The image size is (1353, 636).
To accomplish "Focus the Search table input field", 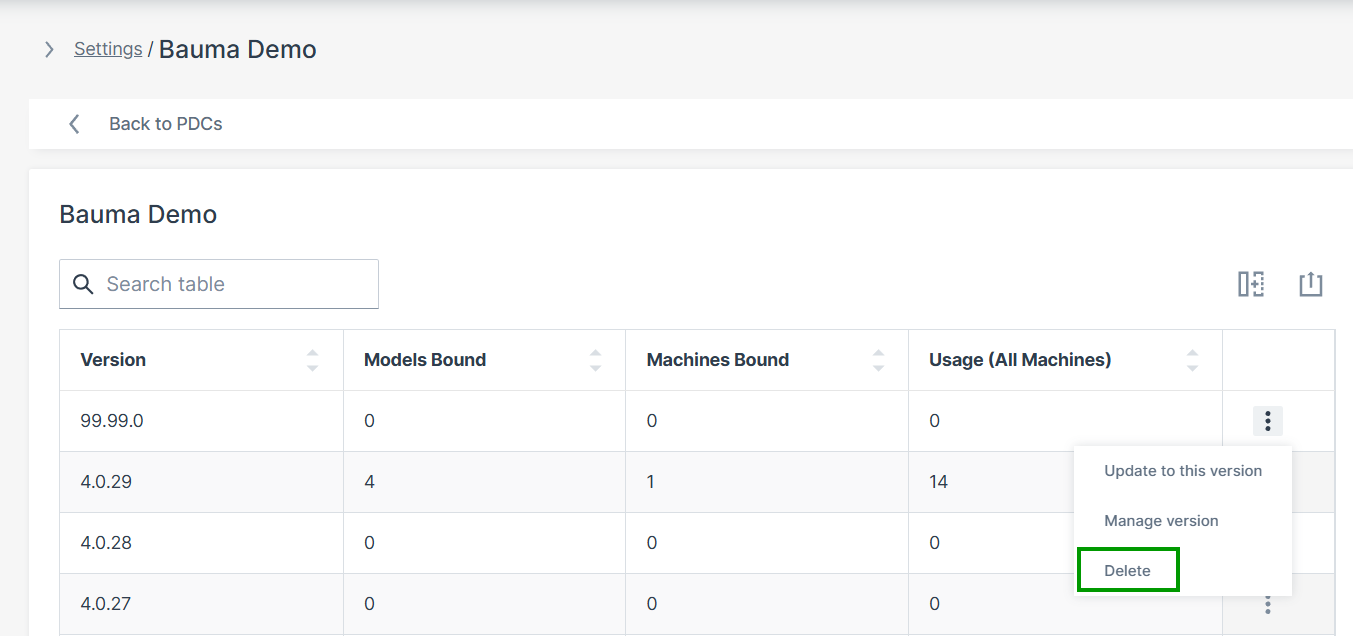I will pos(235,284).
